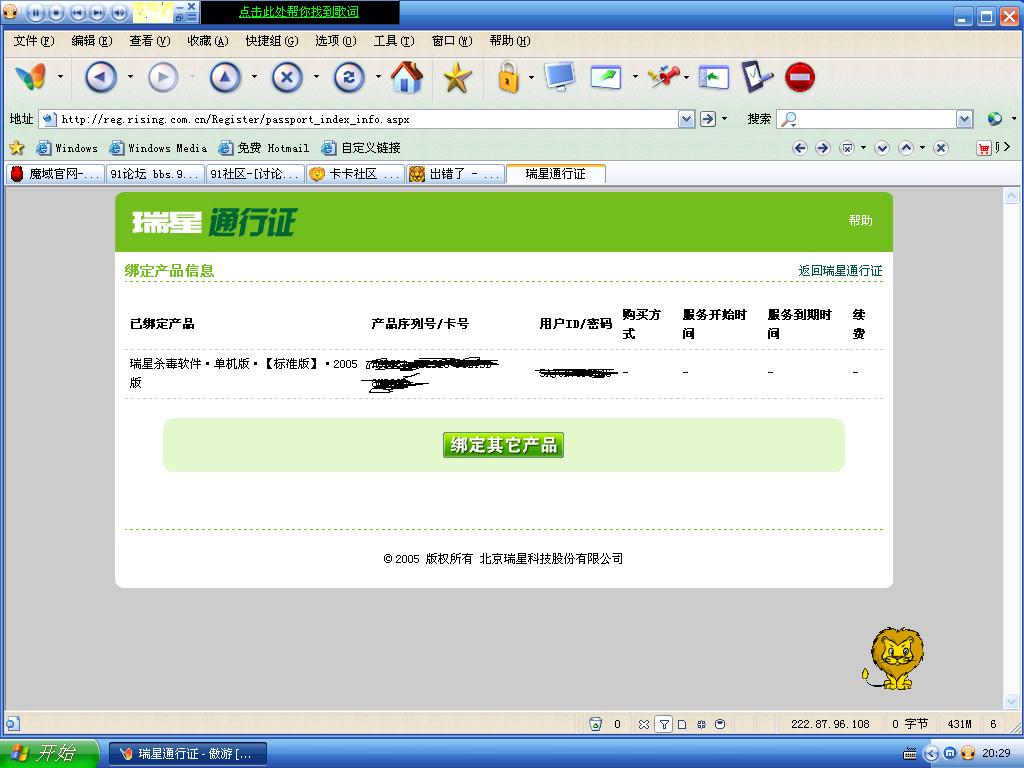The height and width of the screenshot is (768, 1024).
Task: Expand the search box dropdown arrow
Action: [965, 119]
